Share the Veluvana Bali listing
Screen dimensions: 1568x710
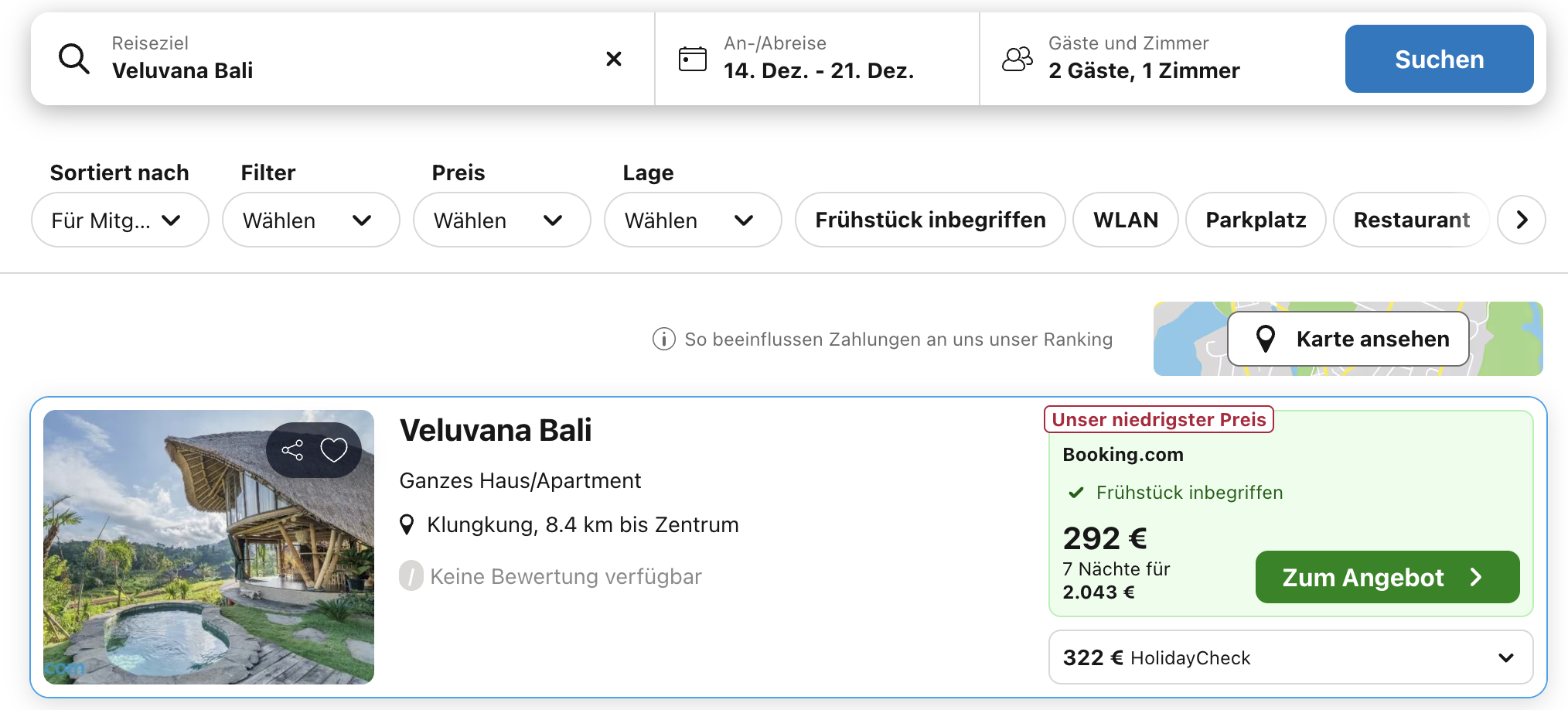294,449
